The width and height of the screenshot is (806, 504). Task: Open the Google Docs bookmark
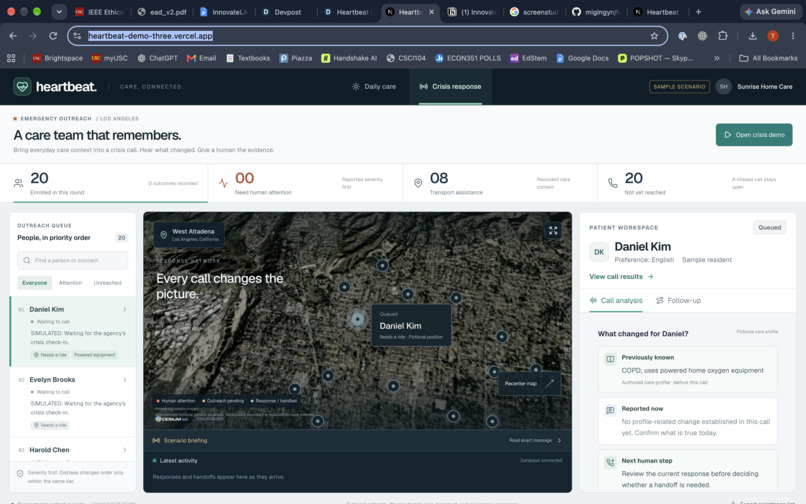click(582, 58)
